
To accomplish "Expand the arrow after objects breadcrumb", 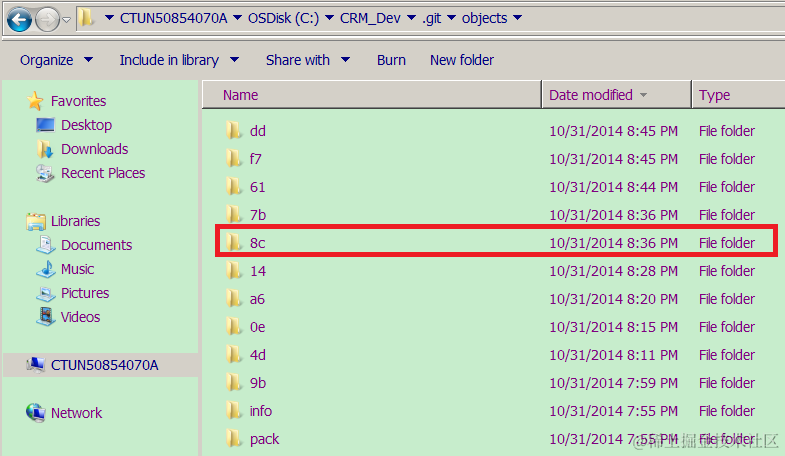I will tap(517, 18).
